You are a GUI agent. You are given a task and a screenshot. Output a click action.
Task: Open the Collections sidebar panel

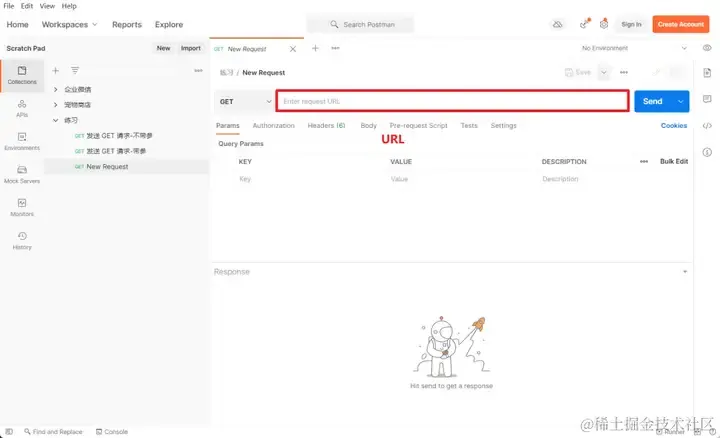click(x=22, y=75)
